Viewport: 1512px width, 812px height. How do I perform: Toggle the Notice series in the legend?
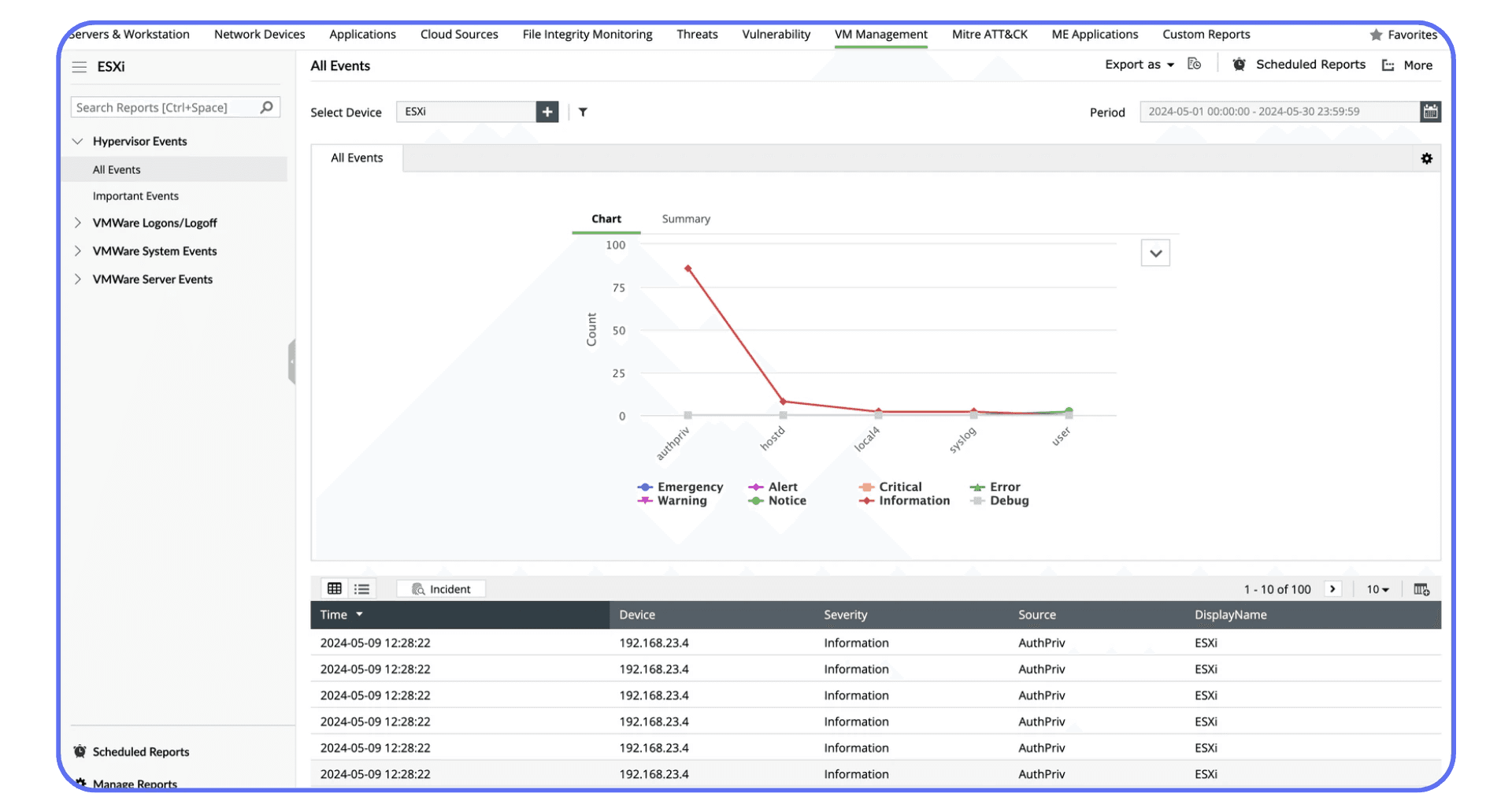click(776, 500)
